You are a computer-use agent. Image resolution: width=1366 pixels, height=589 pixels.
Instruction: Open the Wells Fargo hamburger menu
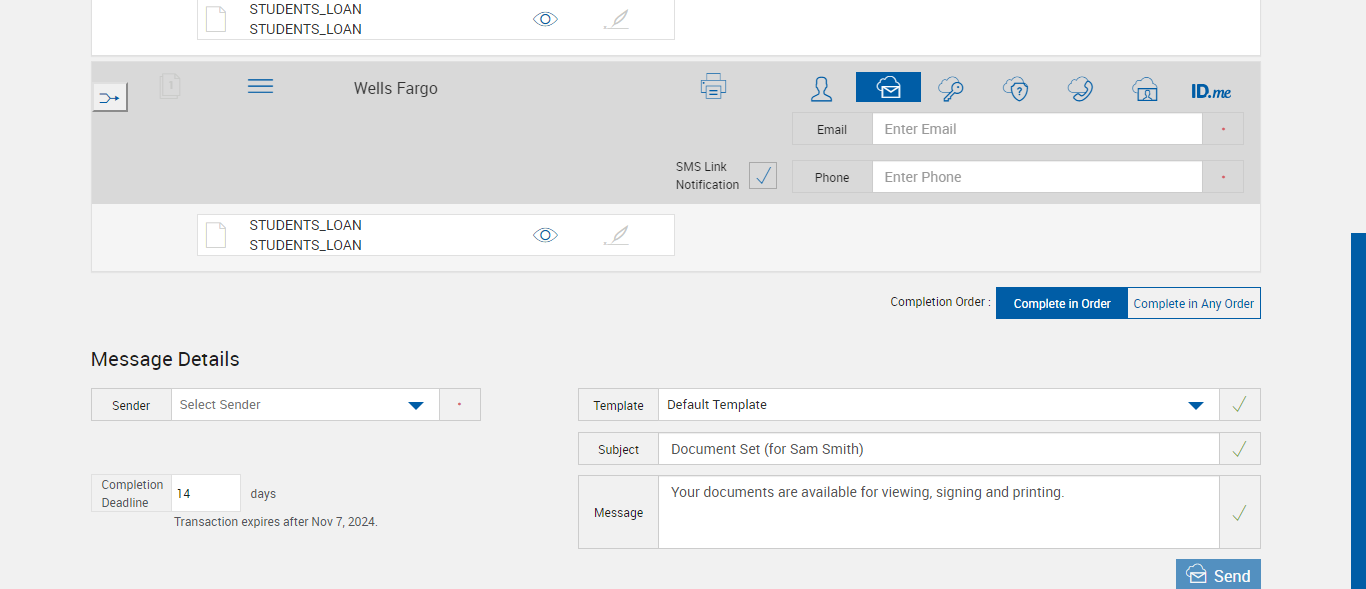260,87
